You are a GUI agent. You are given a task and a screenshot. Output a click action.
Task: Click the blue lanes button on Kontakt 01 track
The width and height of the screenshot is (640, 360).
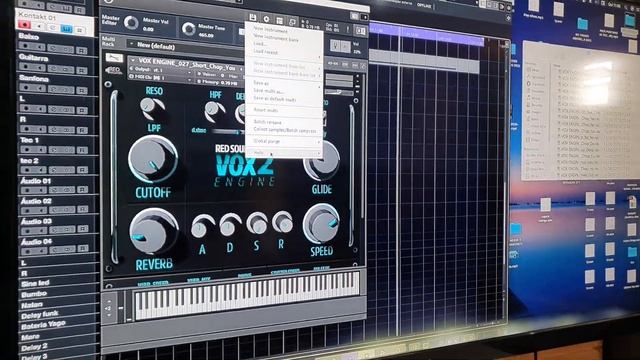(66, 29)
